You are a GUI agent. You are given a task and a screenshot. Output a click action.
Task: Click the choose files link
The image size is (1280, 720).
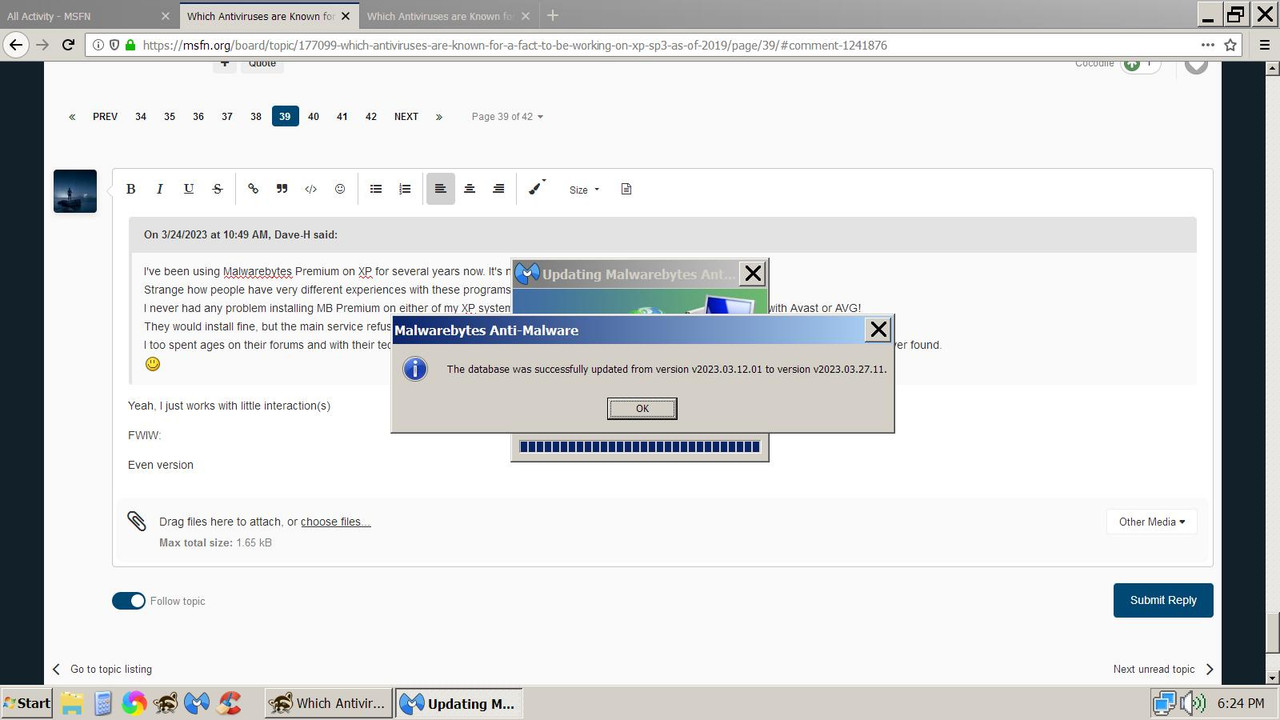tap(336, 522)
